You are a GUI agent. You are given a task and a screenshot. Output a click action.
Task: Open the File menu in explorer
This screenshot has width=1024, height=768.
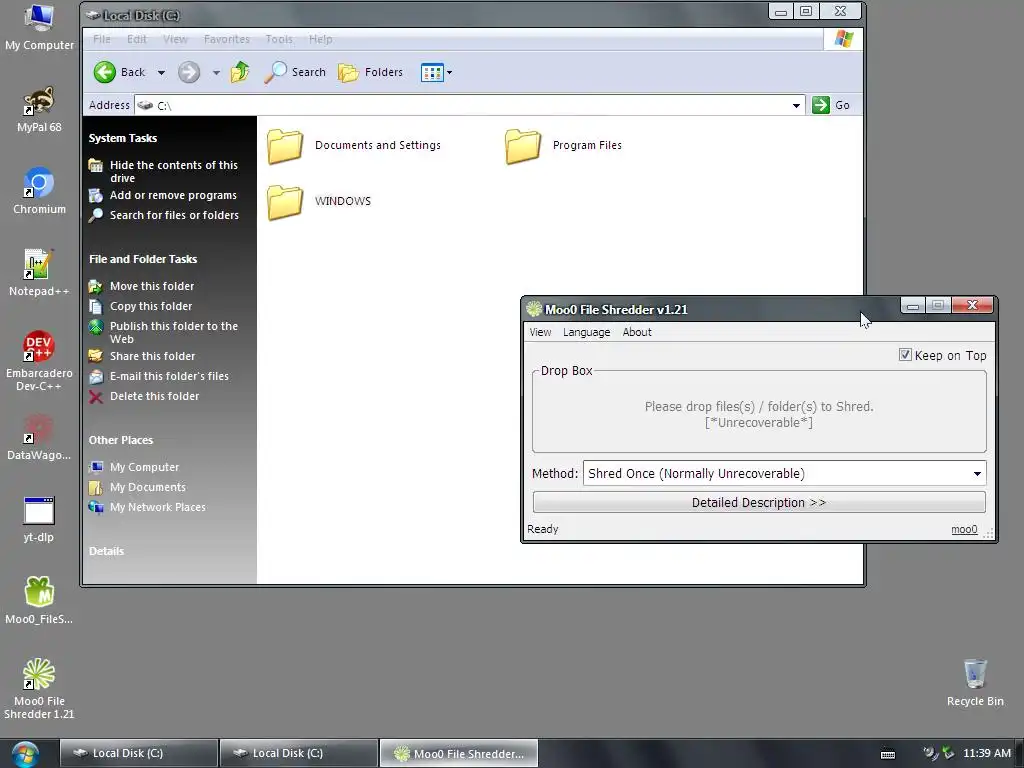point(102,39)
